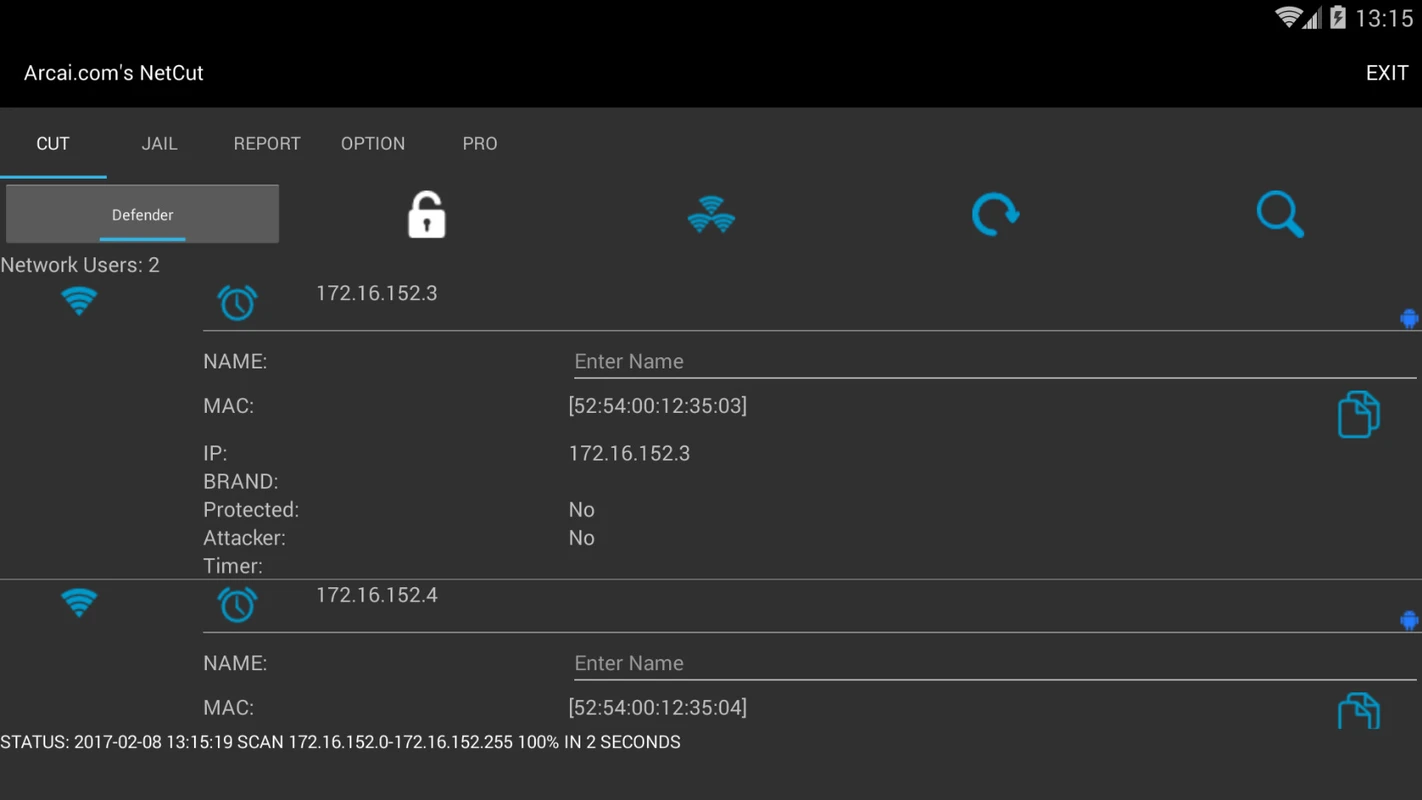
Task: Tap the multi-WiFi network icon
Action: point(711,214)
